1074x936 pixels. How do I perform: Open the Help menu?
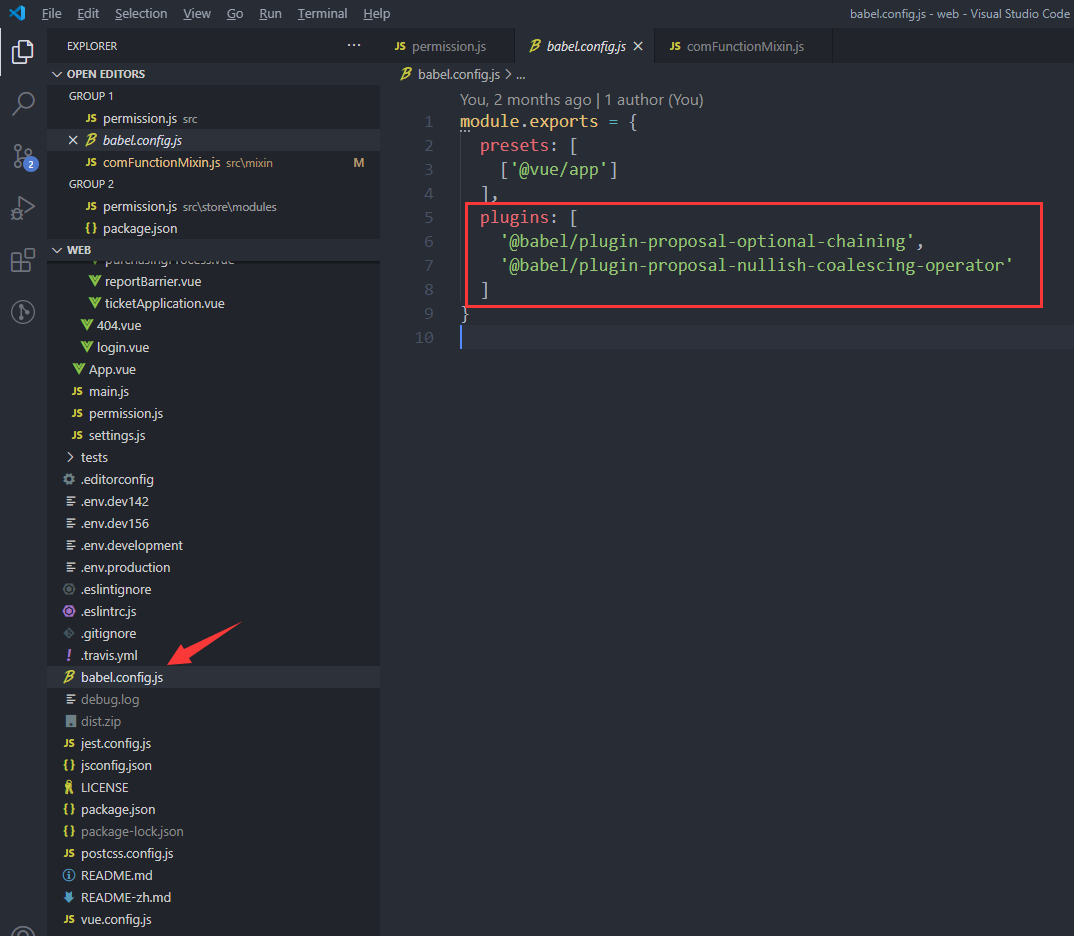(x=377, y=13)
